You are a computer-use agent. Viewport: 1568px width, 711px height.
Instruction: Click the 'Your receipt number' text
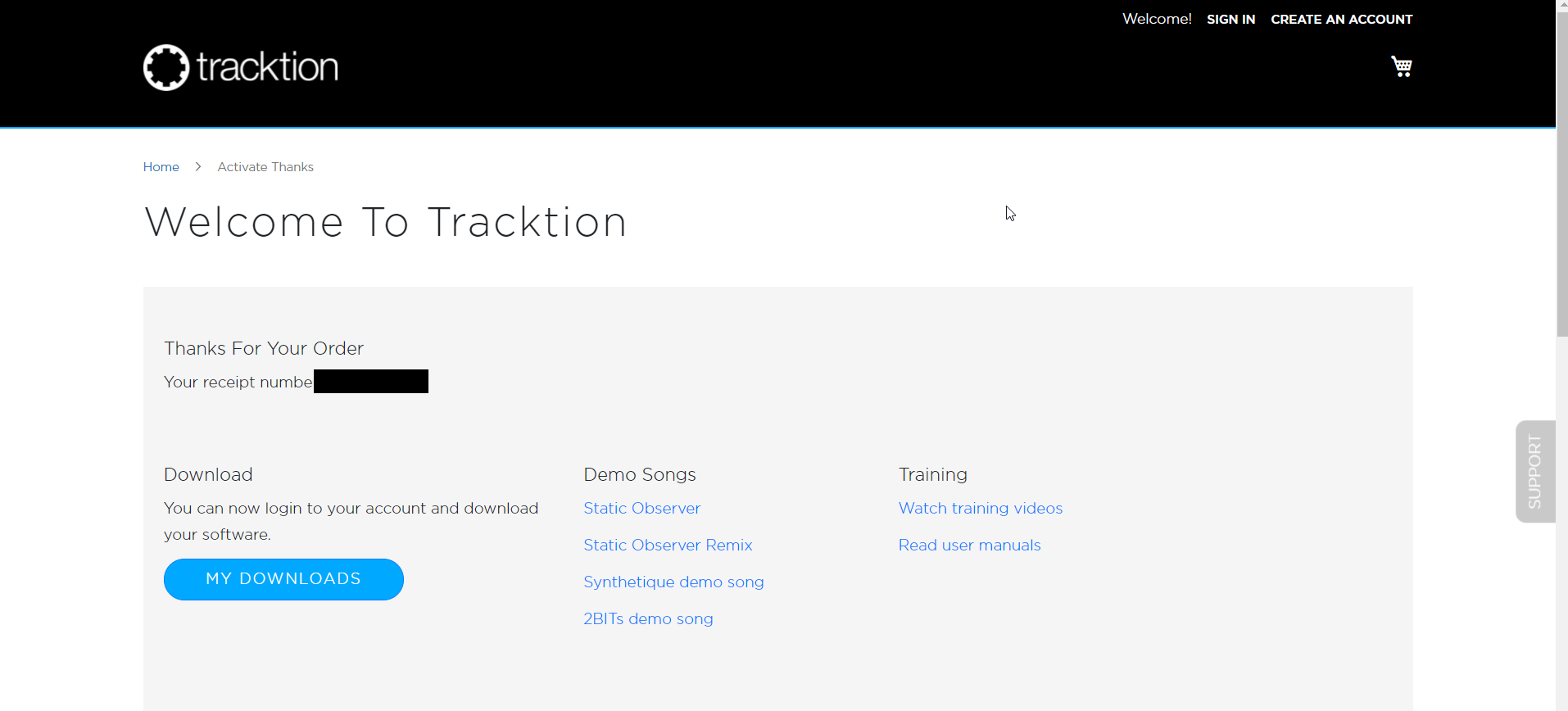(x=238, y=382)
